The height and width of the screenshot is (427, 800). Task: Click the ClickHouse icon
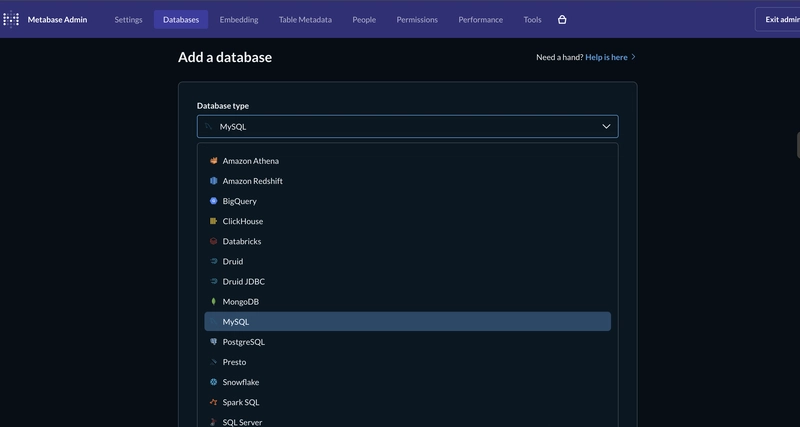(213, 221)
